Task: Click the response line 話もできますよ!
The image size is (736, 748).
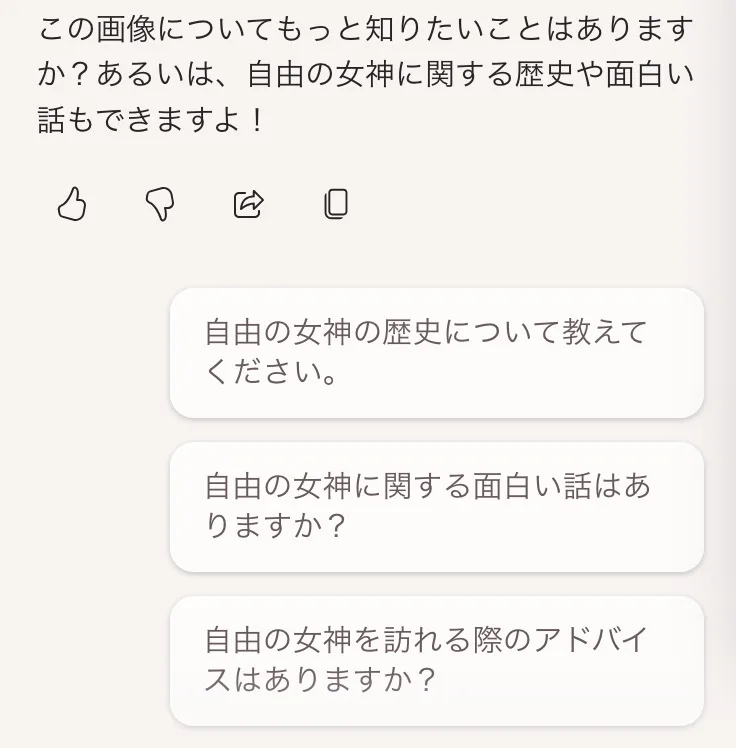Action: click(151, 120)
